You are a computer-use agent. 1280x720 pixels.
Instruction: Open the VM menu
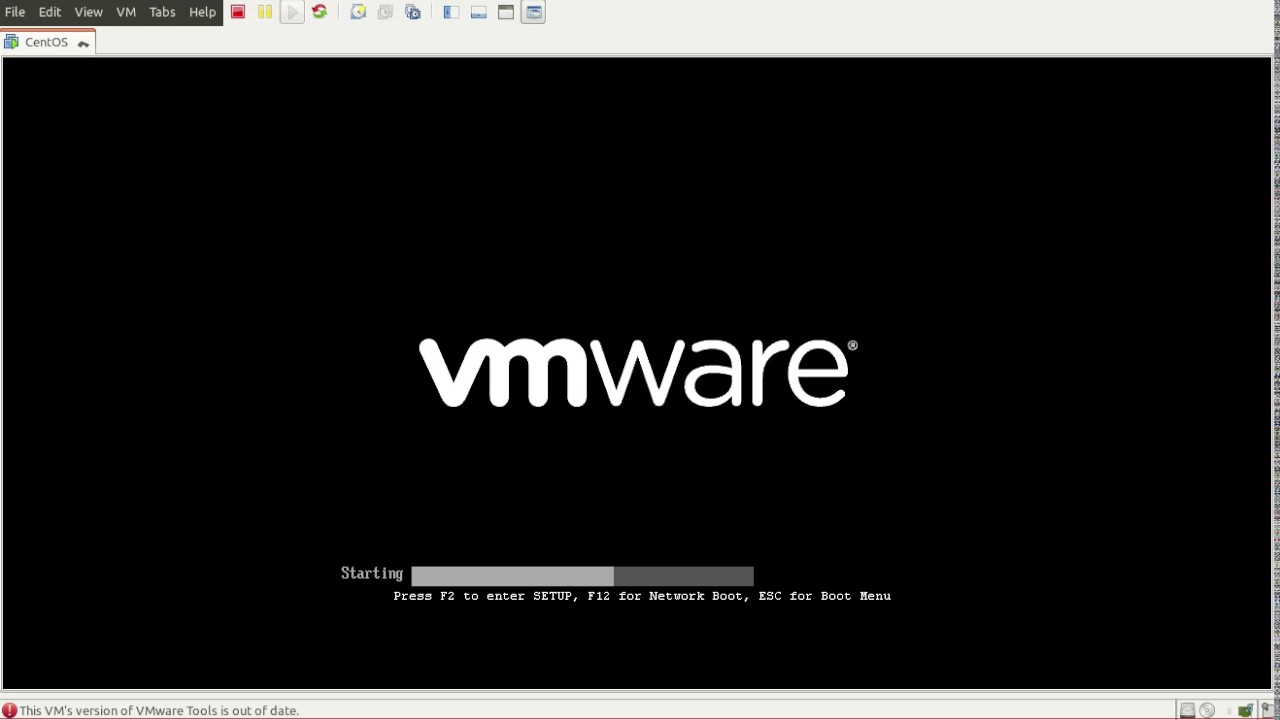tap(126, 12)
